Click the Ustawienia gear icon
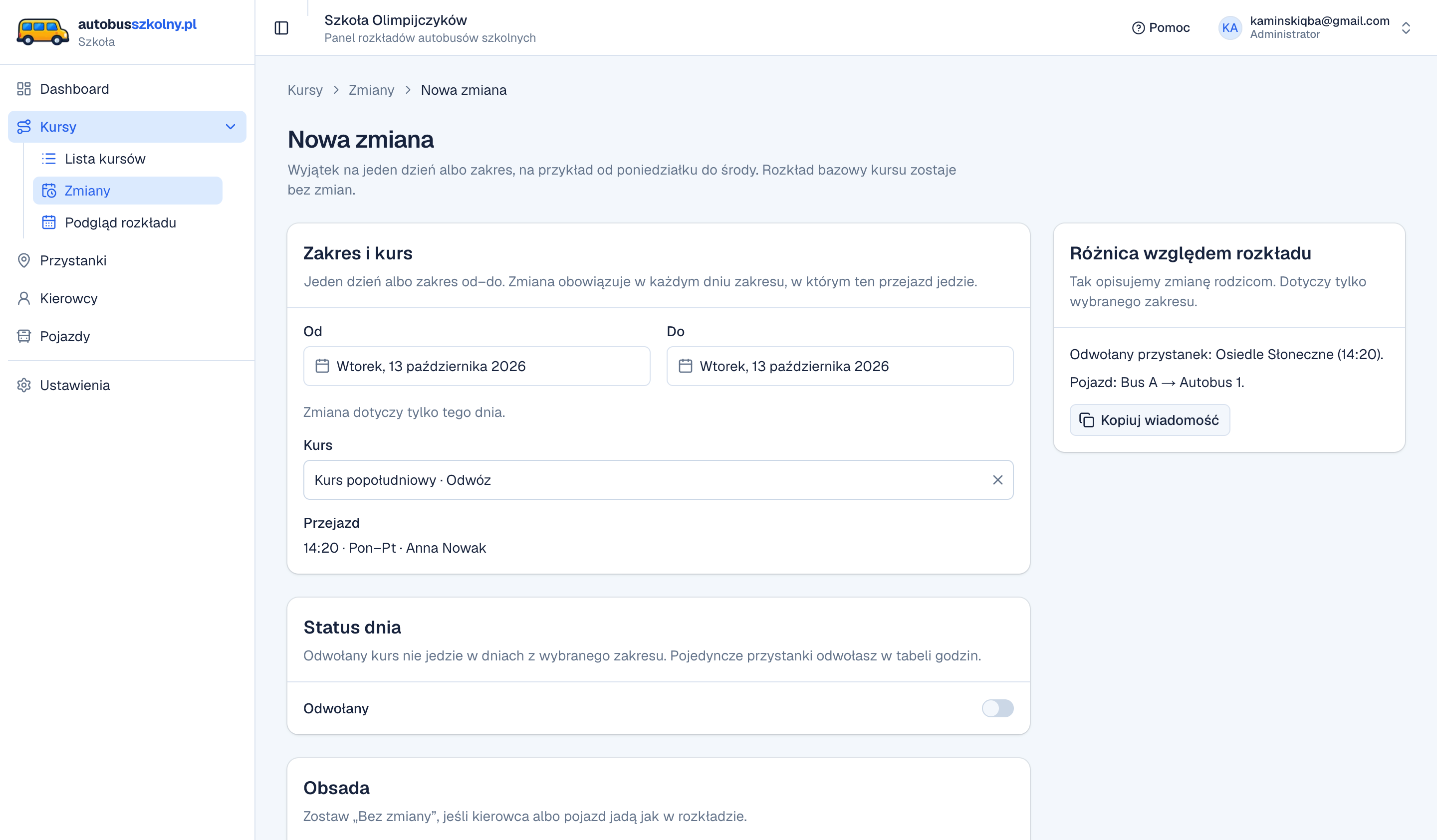Screen dimensions: 1437x840 pyautogui.click(x=24, y=385)
